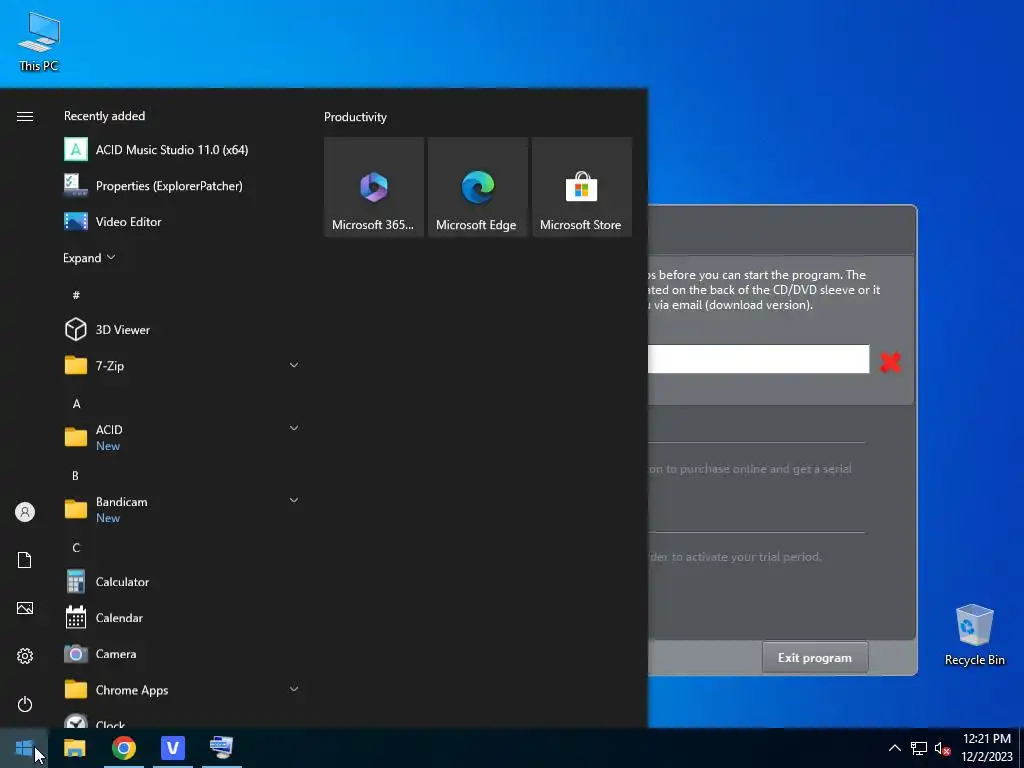The width and height of the screenshot is (1024, 768).
Task: Open user account icon in Start sidebar
Action: [25, 512]
